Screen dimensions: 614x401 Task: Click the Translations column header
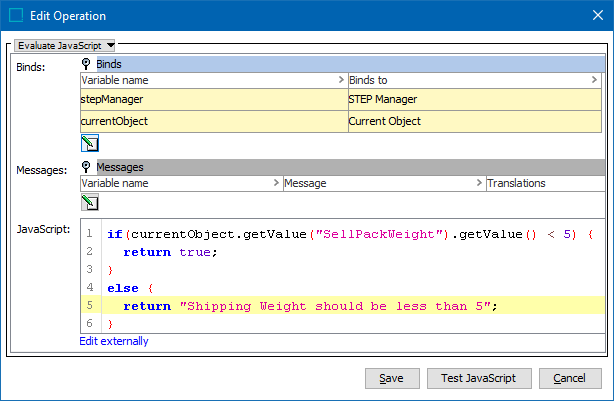[544, 184]
